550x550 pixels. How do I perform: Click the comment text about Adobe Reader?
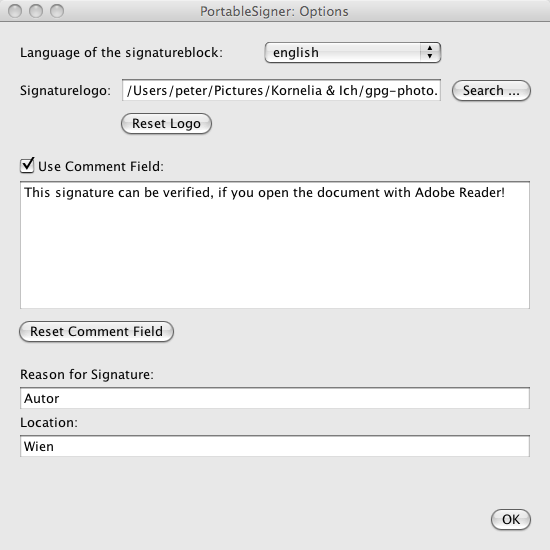point(264,193)
